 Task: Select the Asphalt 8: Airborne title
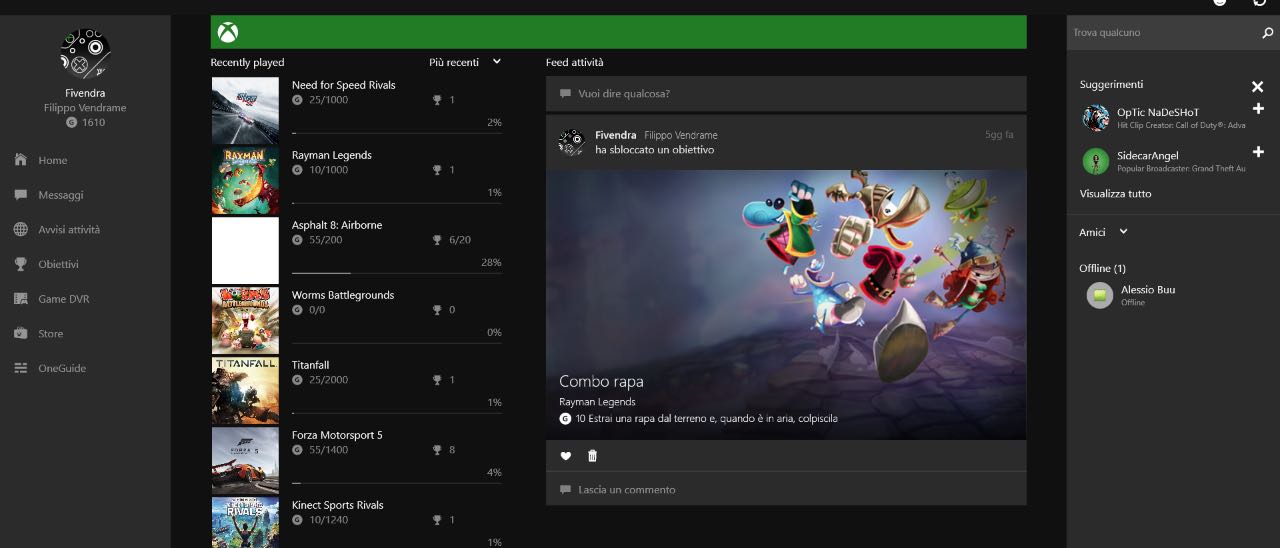point(337,225)
